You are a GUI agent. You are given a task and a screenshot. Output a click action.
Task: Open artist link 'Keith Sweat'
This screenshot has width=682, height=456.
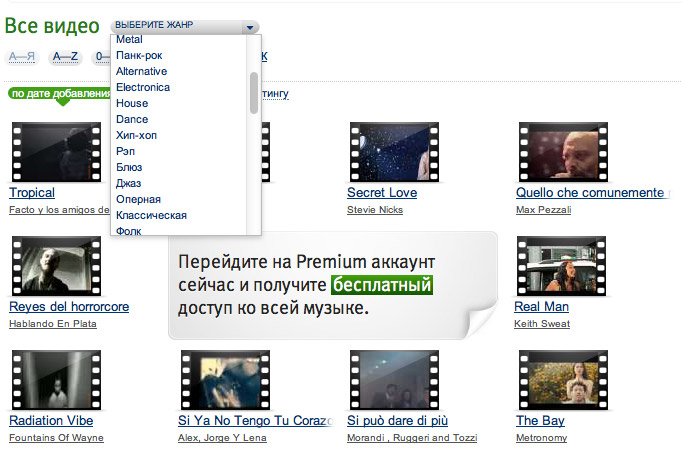541,324
